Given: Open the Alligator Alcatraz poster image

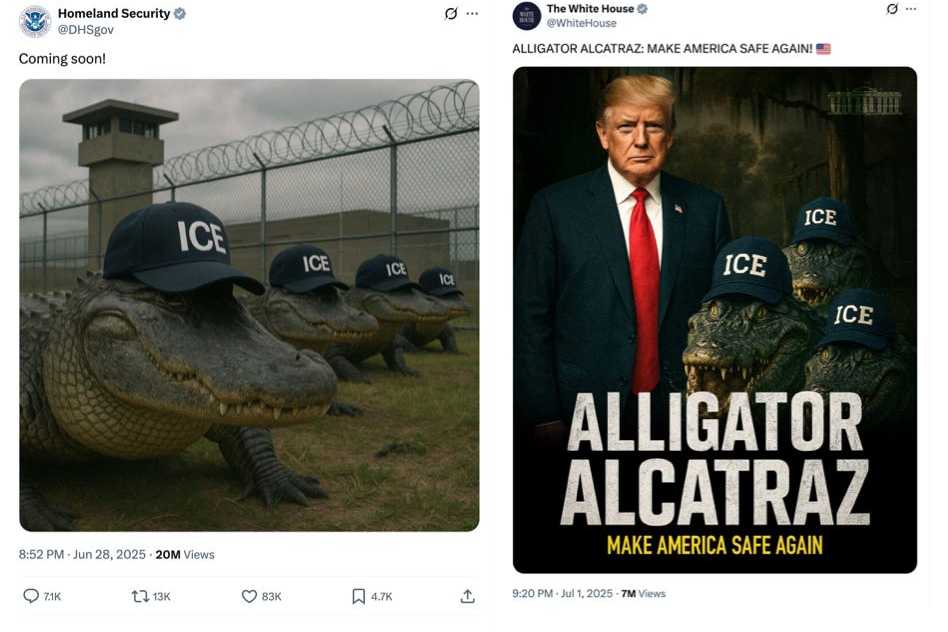Looking at the screenshot, I should [714, 320].
